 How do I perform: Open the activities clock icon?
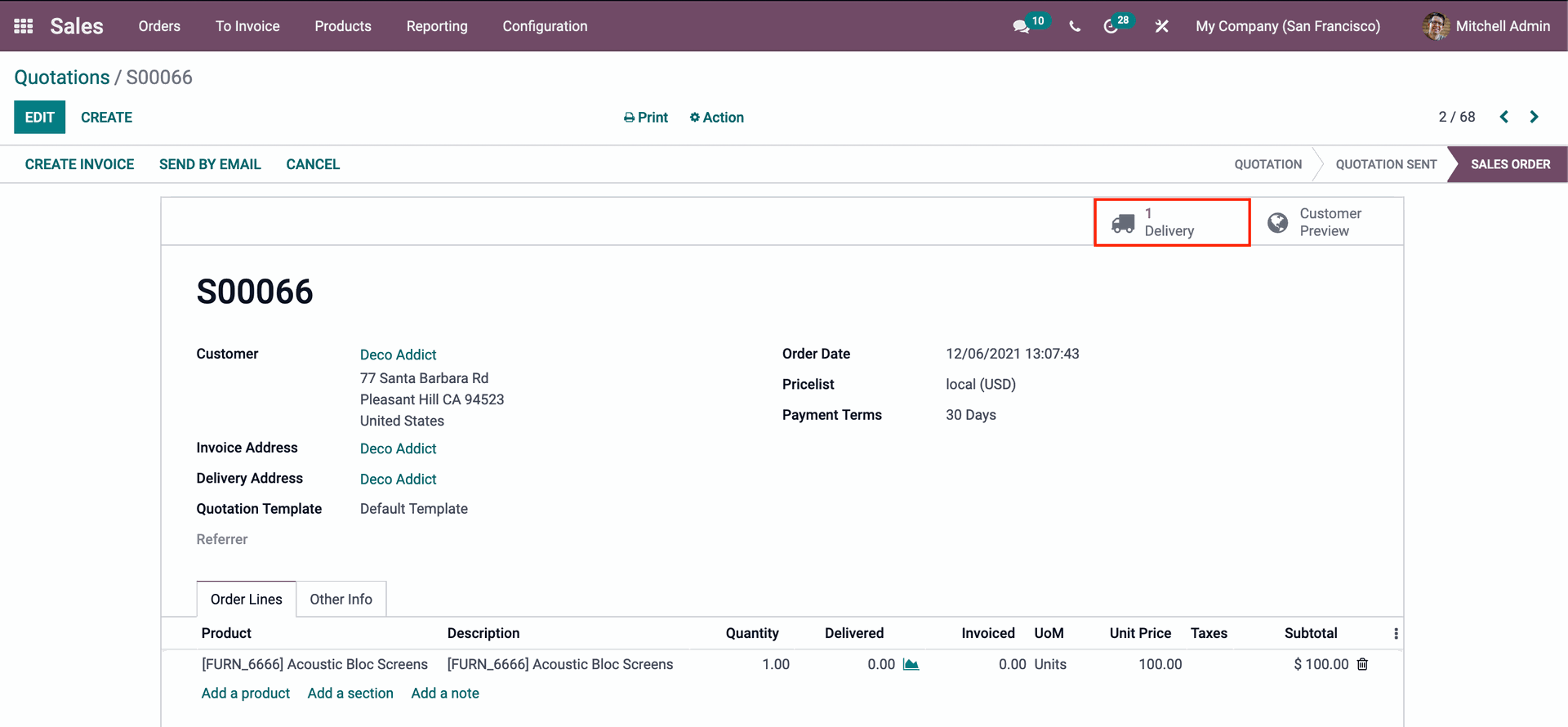[1111, 26]
